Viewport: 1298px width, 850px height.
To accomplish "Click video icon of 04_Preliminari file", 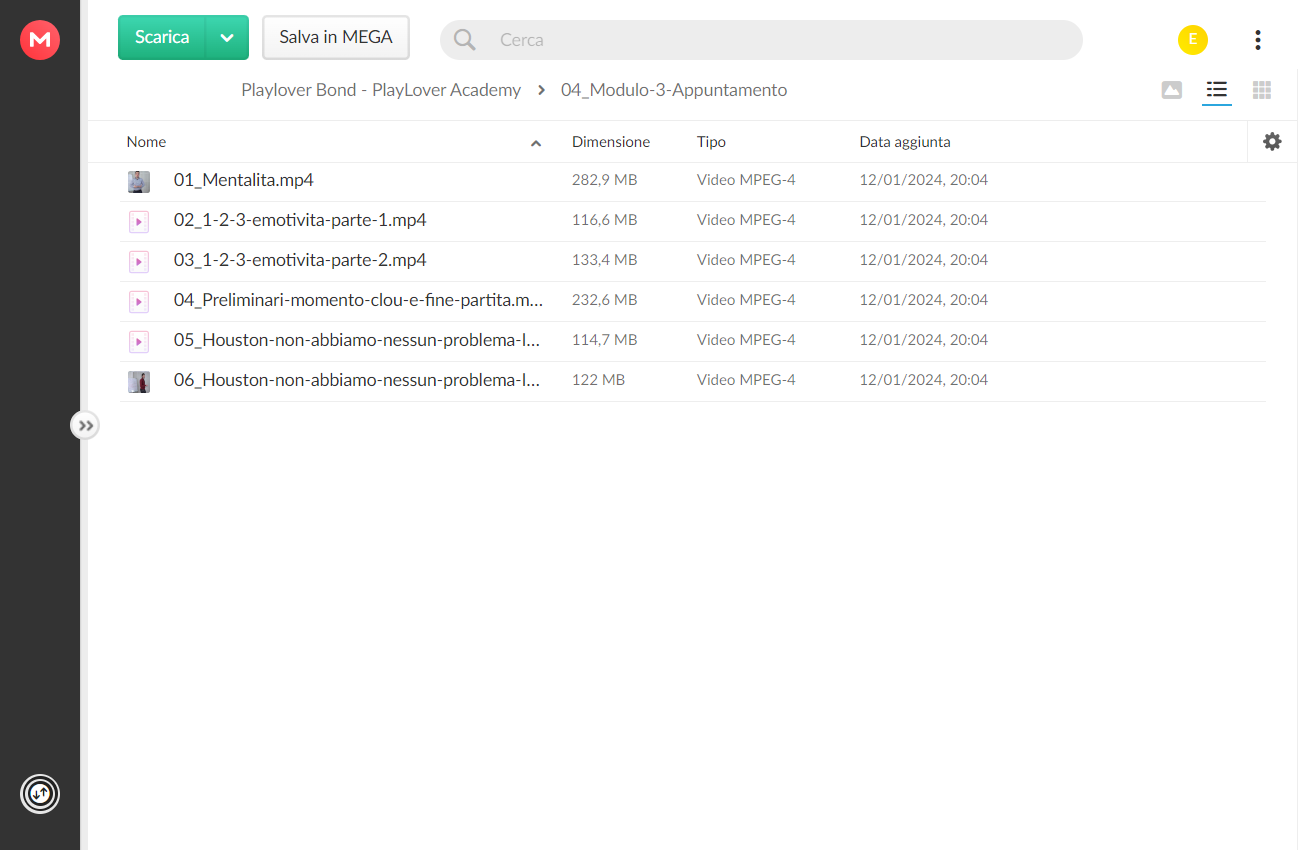I will point(139,302).
